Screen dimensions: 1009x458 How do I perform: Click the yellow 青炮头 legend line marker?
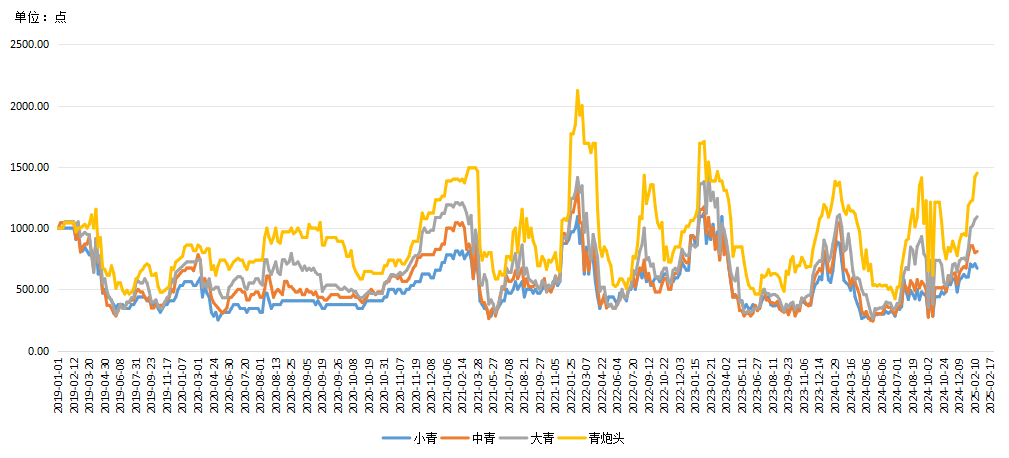574,438
